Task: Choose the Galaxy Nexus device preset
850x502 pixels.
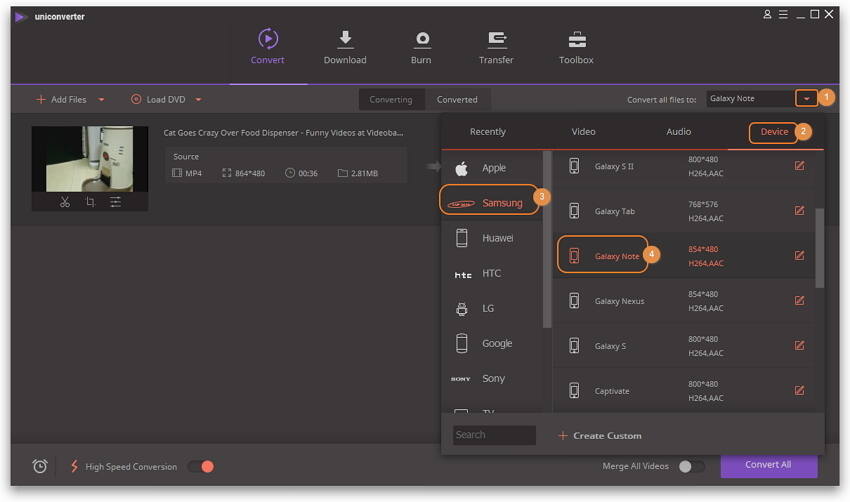Action: pos(684,300)
